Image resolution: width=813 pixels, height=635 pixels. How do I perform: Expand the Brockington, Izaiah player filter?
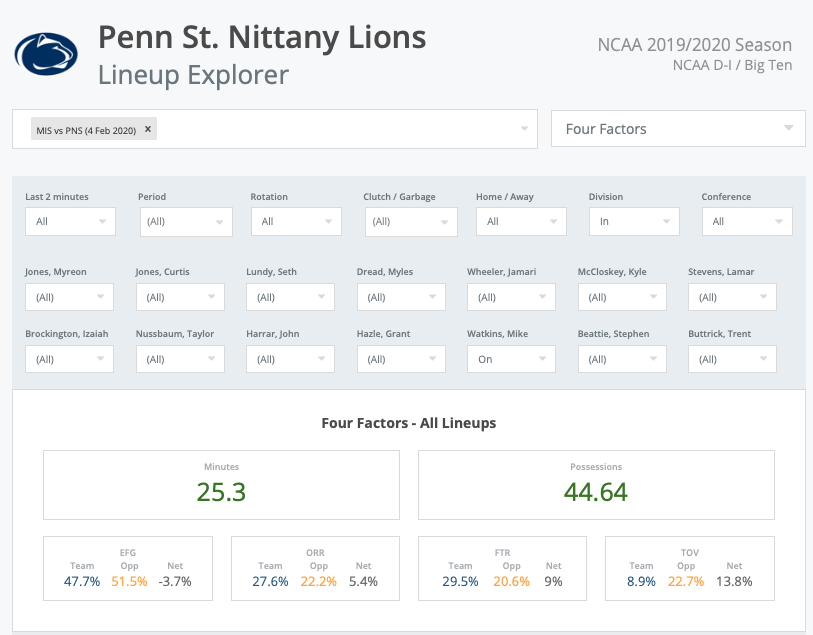[x=69, y=359]
